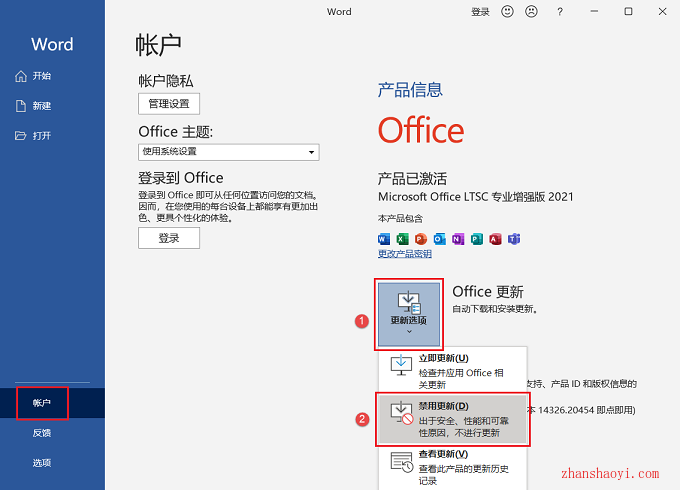680x490 pixels.
Task: Click the frowning face feedback icon
Action: 531,11
